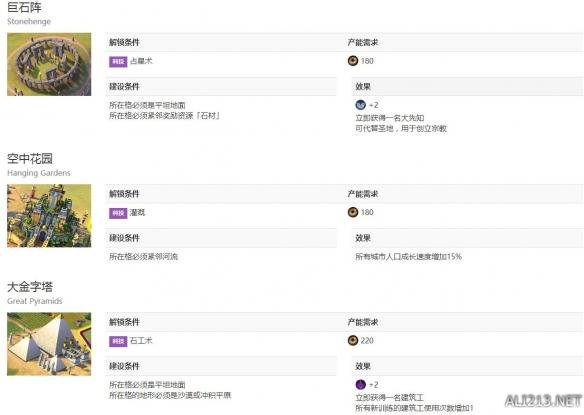Click Great Pyramids' 效果 header

tap(363, 367)
